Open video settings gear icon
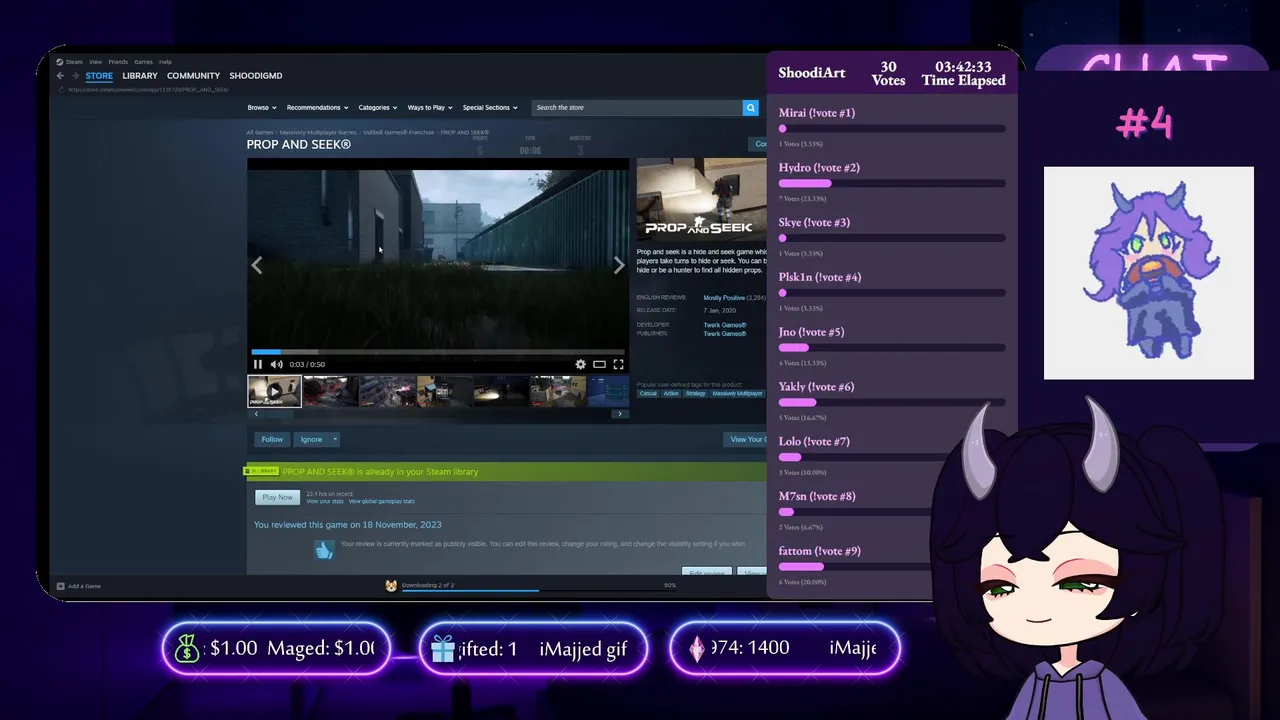 tap(580, 364)
